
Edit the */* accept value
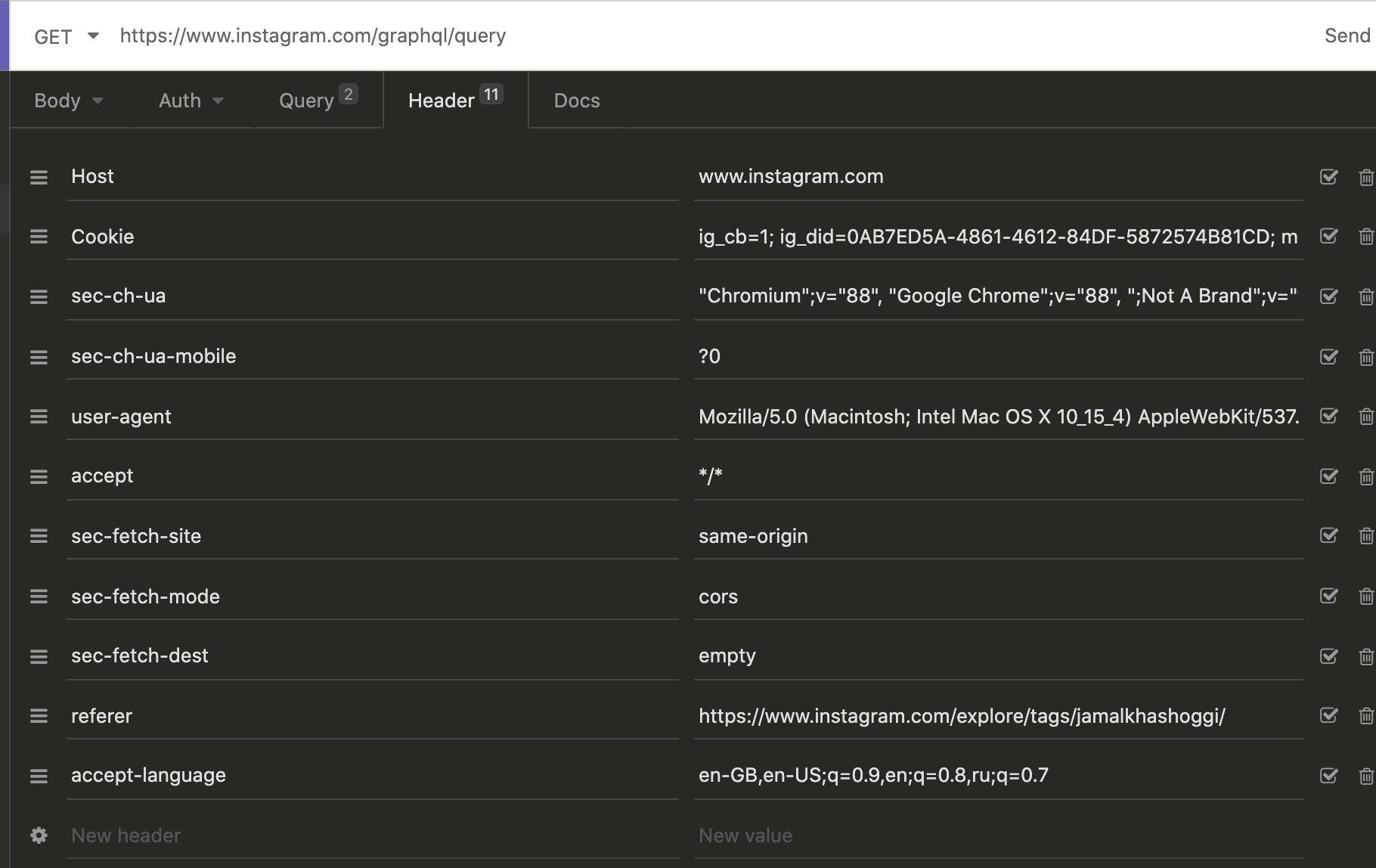pos(998,476)
